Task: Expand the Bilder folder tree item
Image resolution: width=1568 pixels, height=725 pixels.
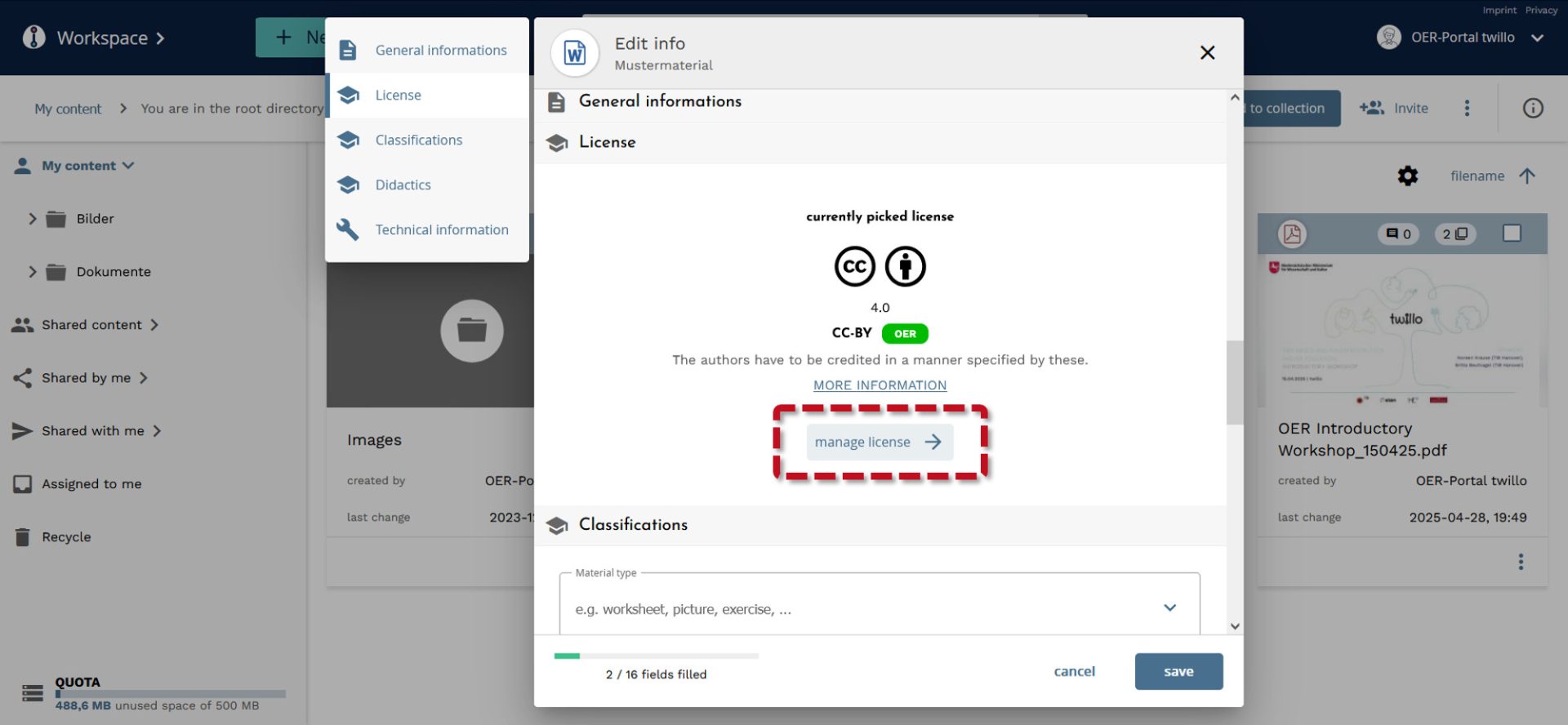Action: pos(33,219)
